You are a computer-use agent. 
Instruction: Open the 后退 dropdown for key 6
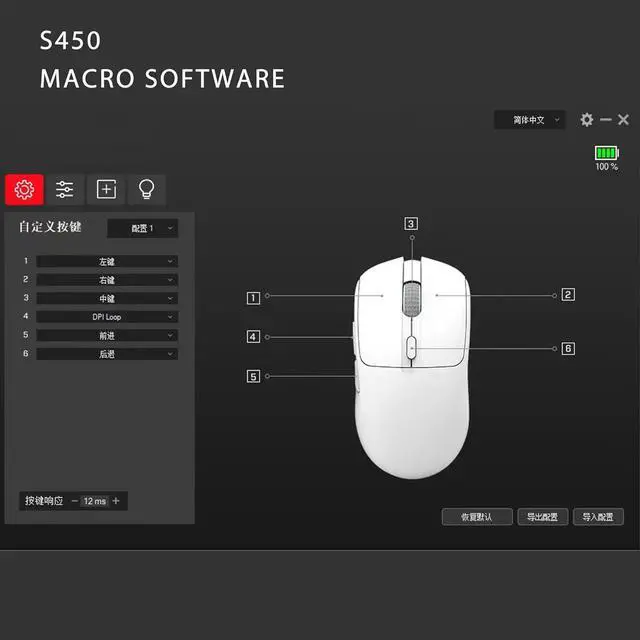point(107,354)
